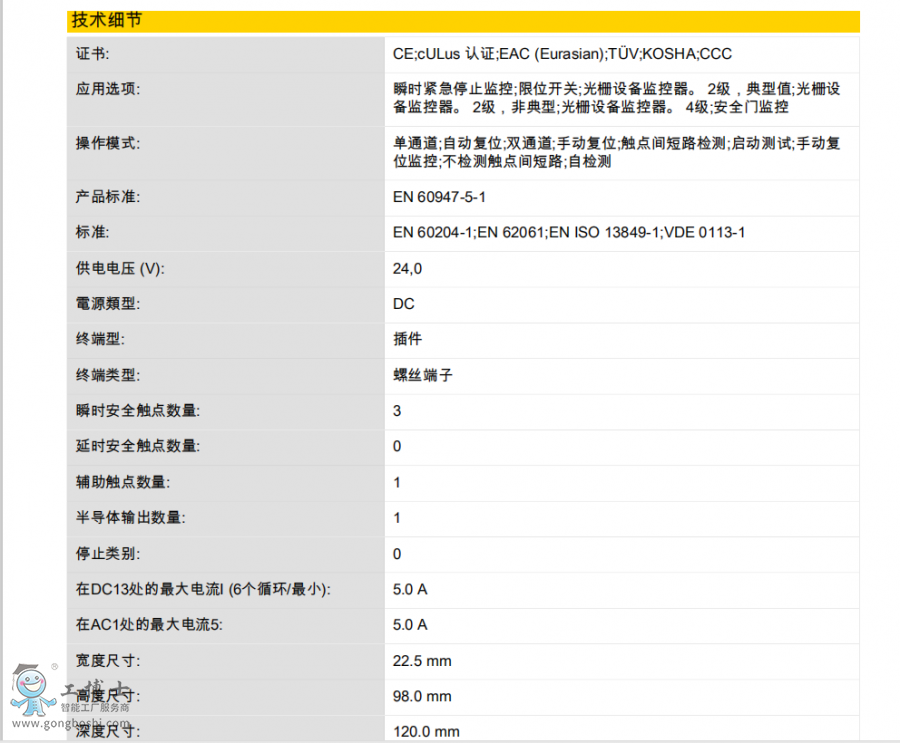
Task: Select the 停止类别 row label
Action: tap(108, 553)
